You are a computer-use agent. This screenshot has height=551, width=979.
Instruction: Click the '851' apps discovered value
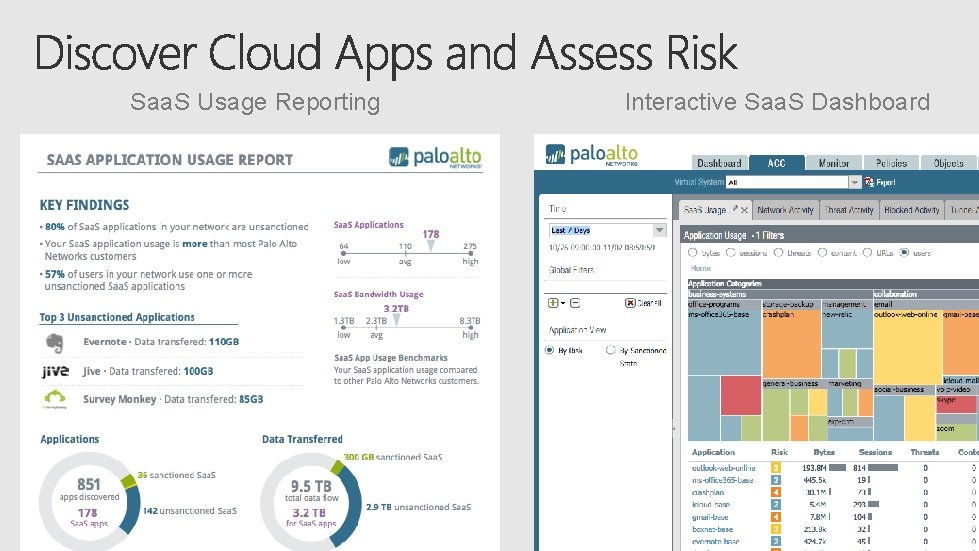pos(89,484)
